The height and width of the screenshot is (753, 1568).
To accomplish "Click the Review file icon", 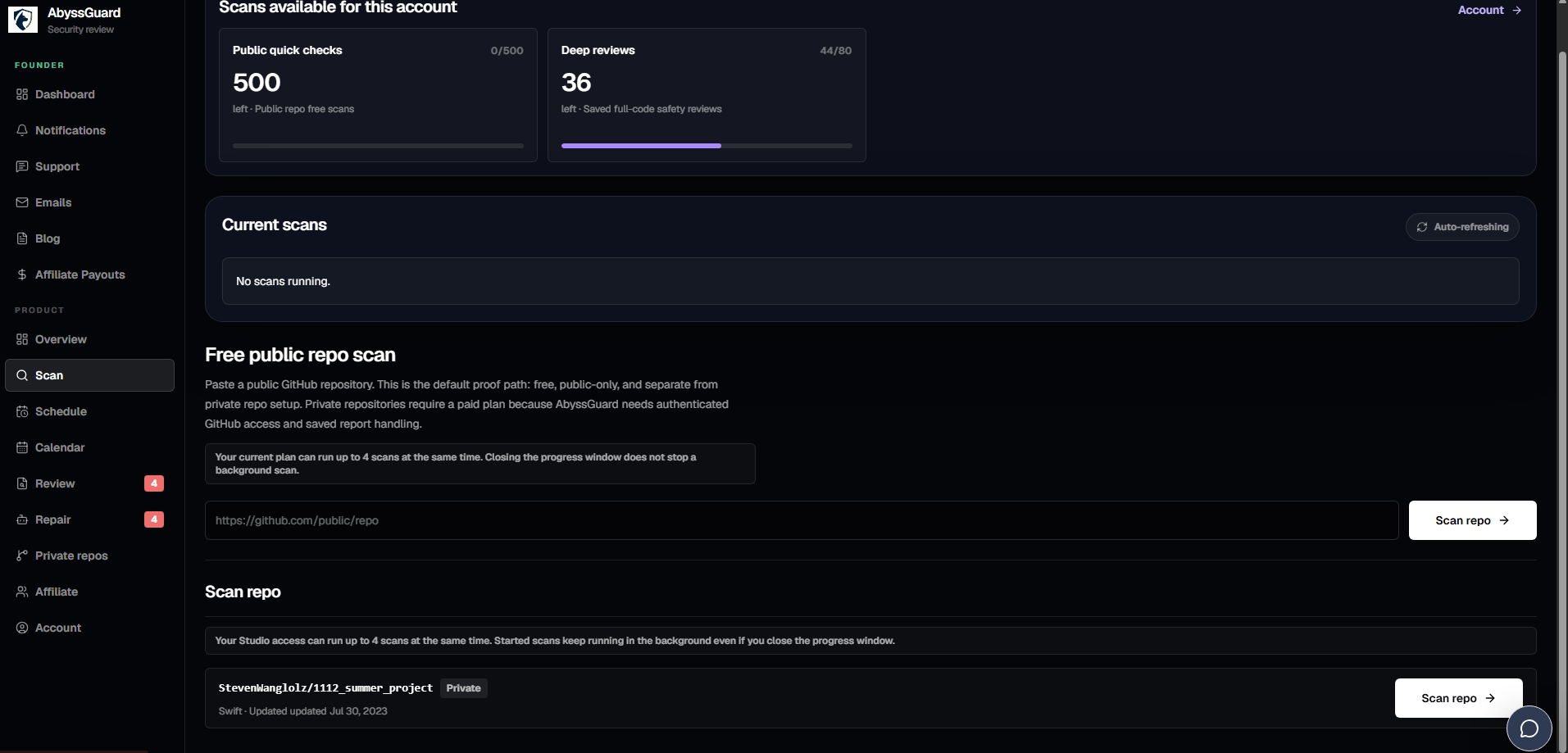I will [x=22, y=483].
